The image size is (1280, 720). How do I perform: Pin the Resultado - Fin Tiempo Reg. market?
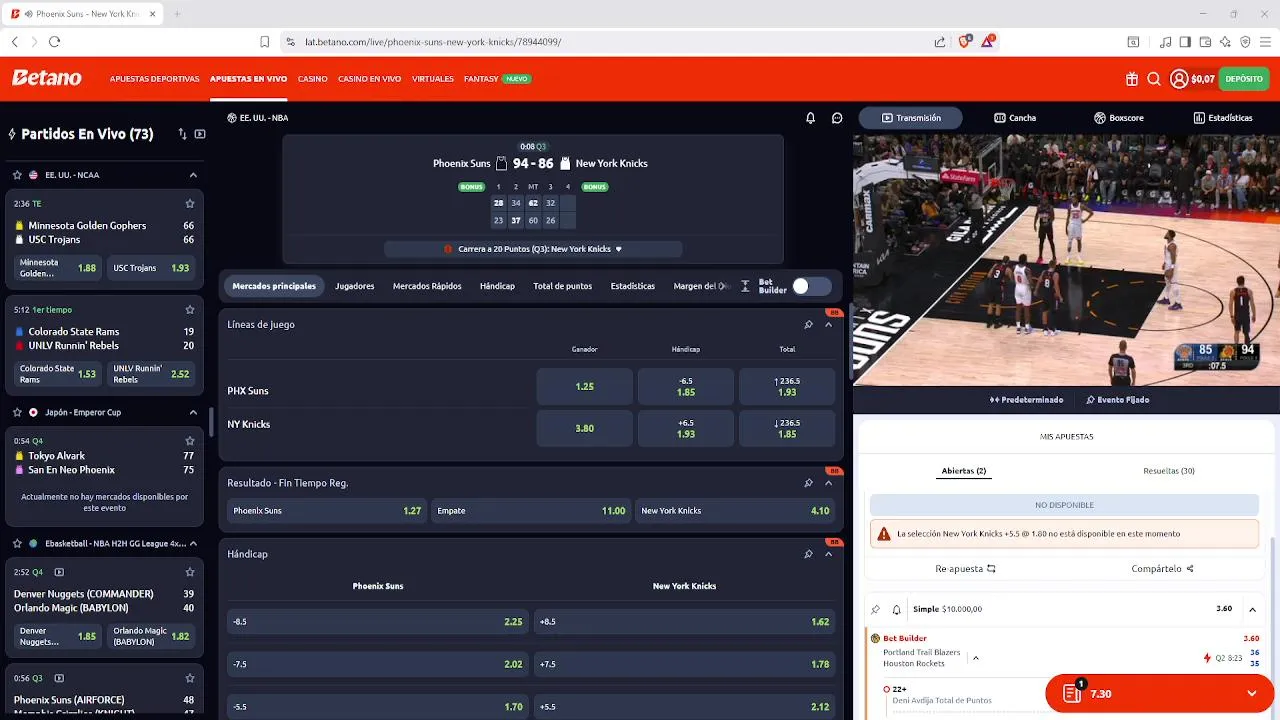[x=808, y=483]
